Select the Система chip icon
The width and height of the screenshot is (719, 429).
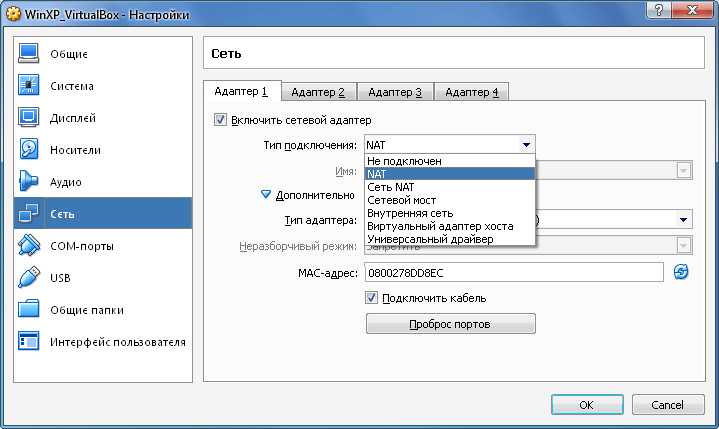[x=28, y=86]
